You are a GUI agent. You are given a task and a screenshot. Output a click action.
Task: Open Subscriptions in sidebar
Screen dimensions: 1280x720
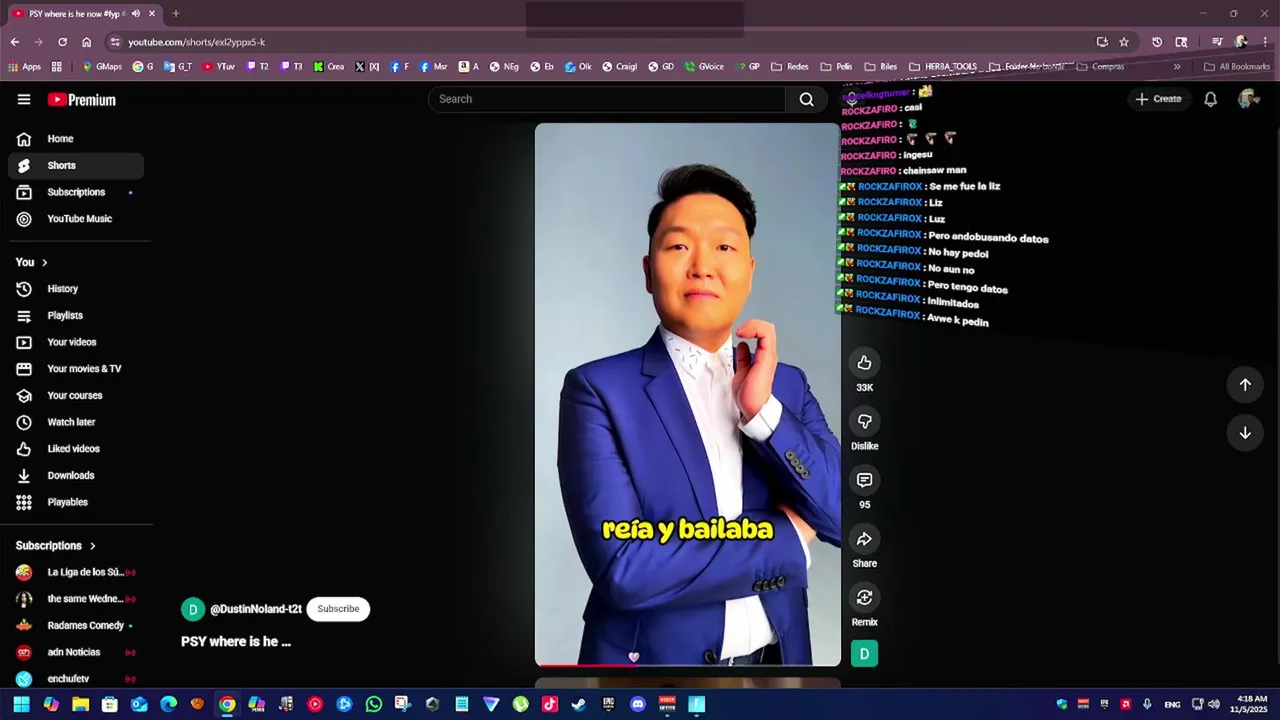(x=76, y=192)
